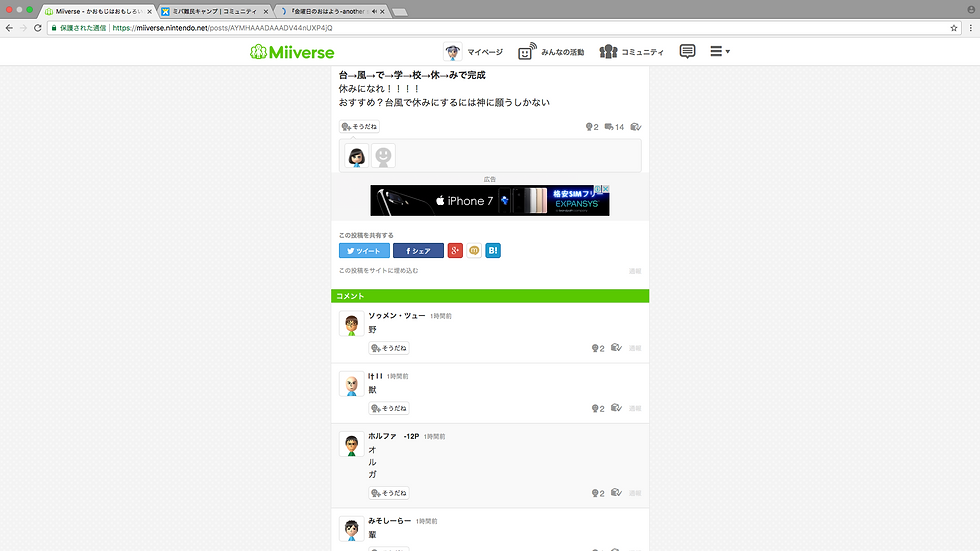Click empathy count on ソゥメン・ツュー's comment

[598, 348]
